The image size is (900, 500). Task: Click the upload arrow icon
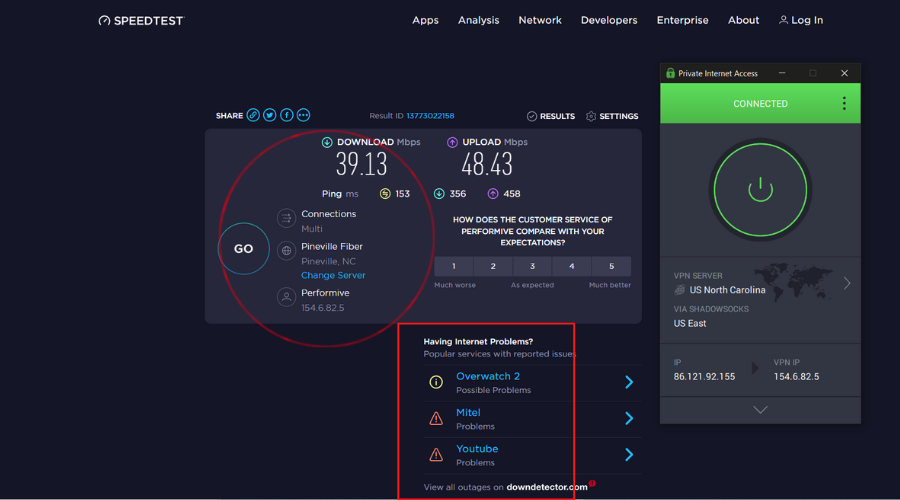click(x=452, y=142)
